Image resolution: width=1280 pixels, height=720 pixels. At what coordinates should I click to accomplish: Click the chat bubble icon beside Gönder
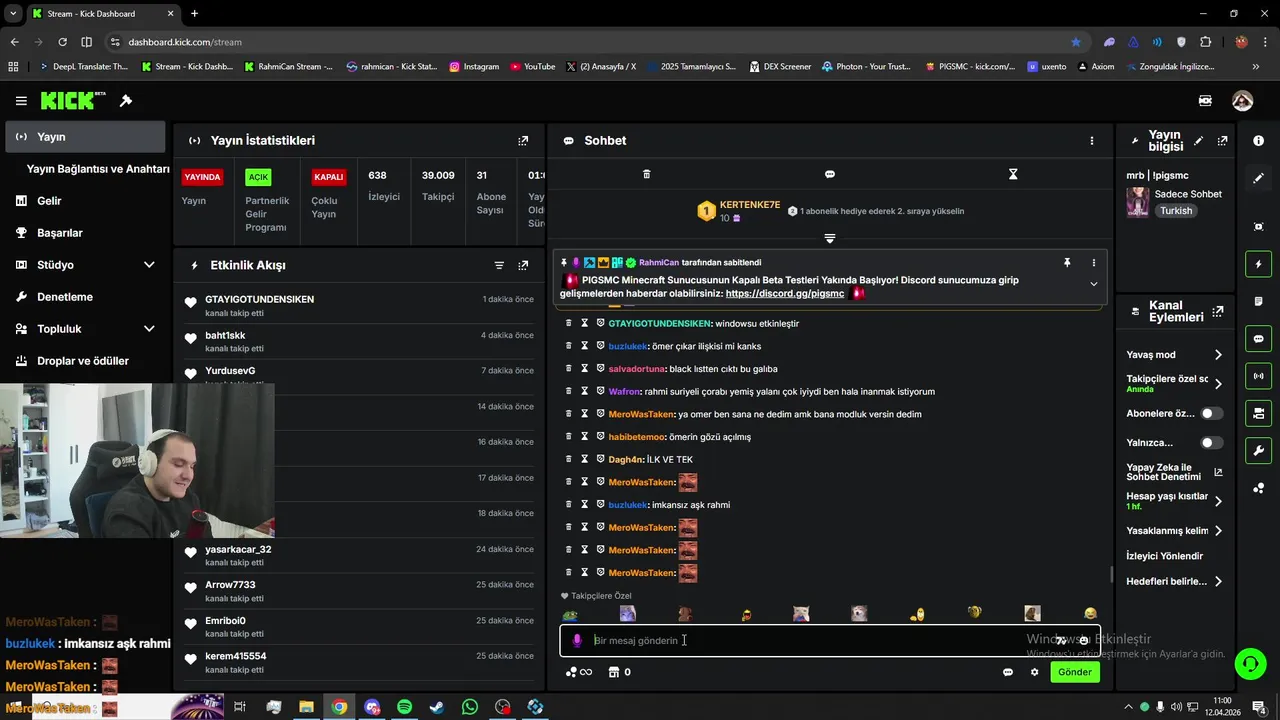click(1008, 672)
